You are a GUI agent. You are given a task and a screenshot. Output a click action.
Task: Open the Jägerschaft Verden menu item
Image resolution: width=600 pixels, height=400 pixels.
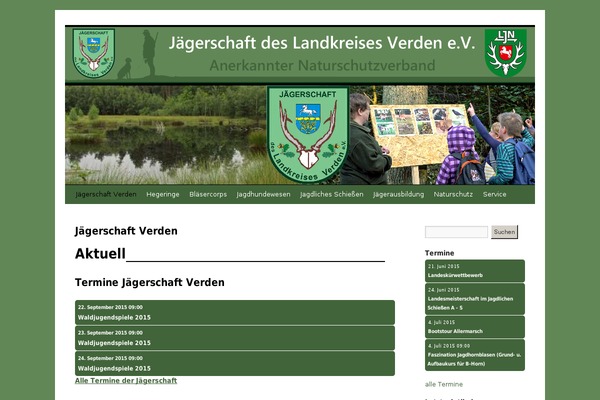pyautogui.click(x=106, y=194)
